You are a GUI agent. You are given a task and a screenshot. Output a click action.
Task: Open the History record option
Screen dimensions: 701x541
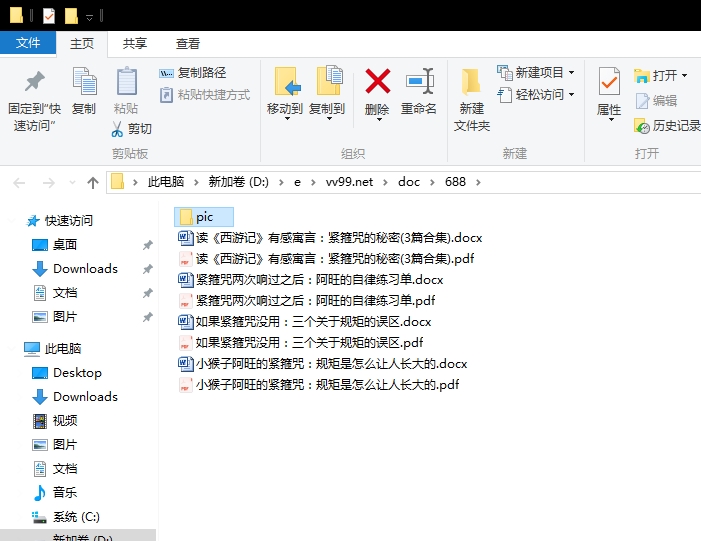pos(667,126)
